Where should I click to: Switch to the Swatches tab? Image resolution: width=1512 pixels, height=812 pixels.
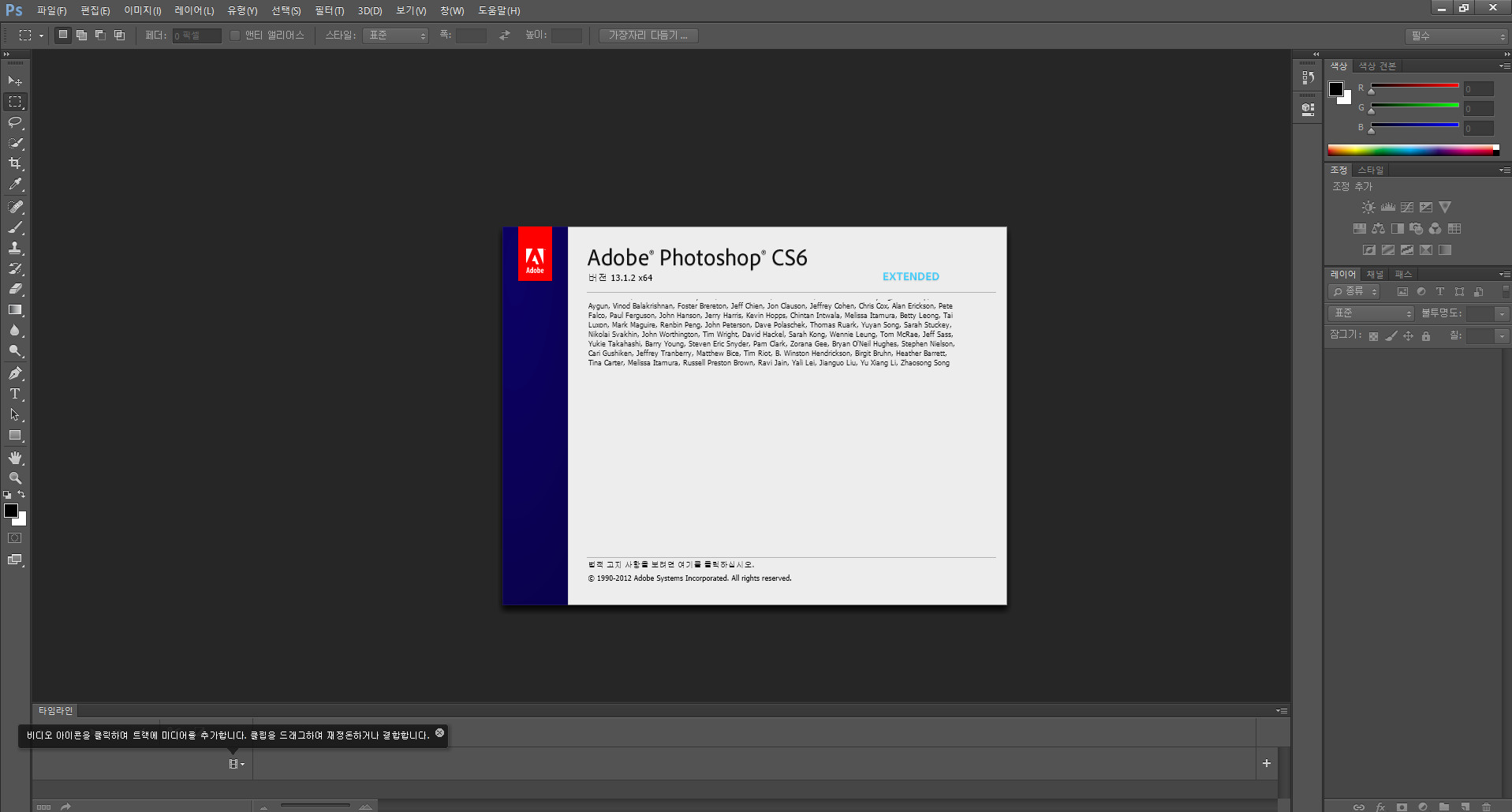tap(1377, 66)
